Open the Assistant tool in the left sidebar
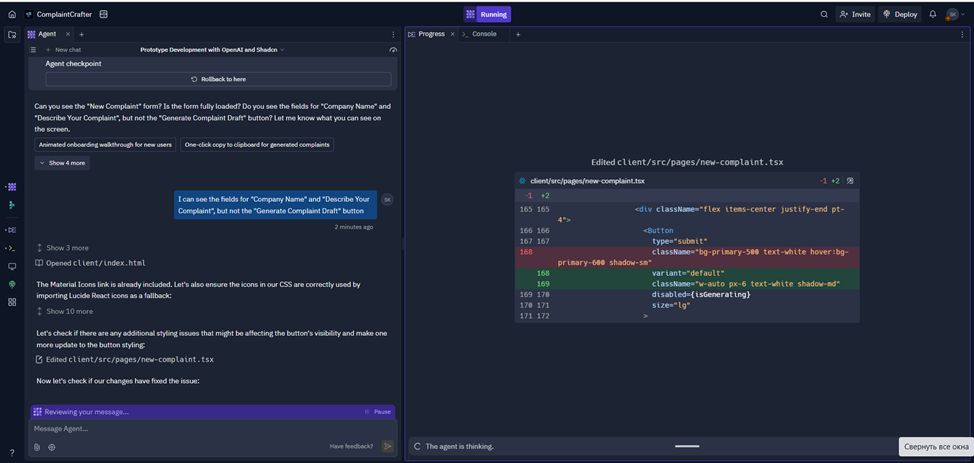 [12, 204]
